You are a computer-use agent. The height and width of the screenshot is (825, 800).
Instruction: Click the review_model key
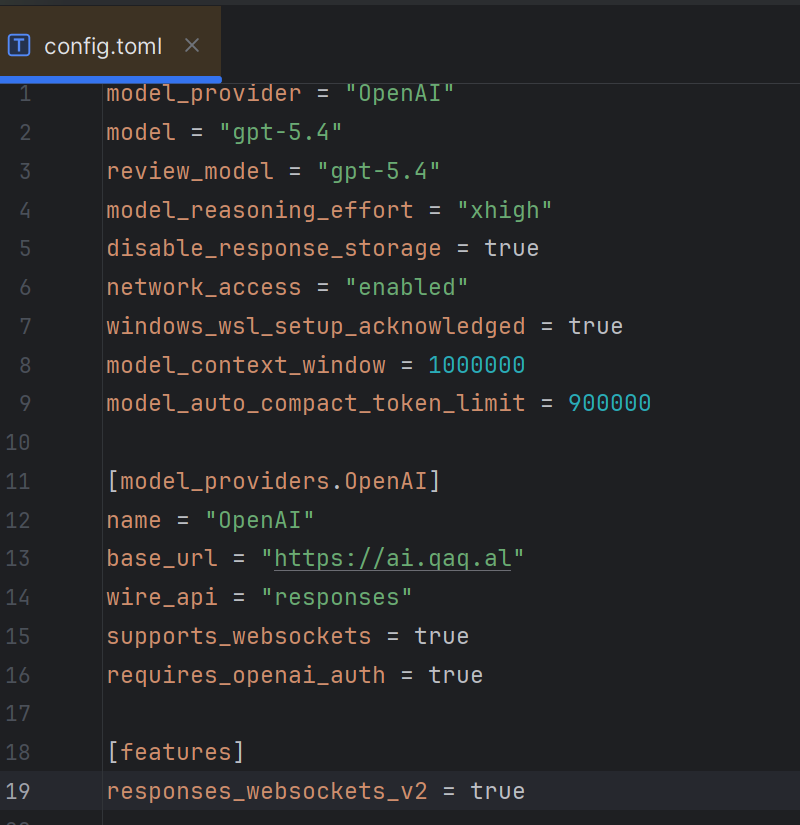coord(190,172)
